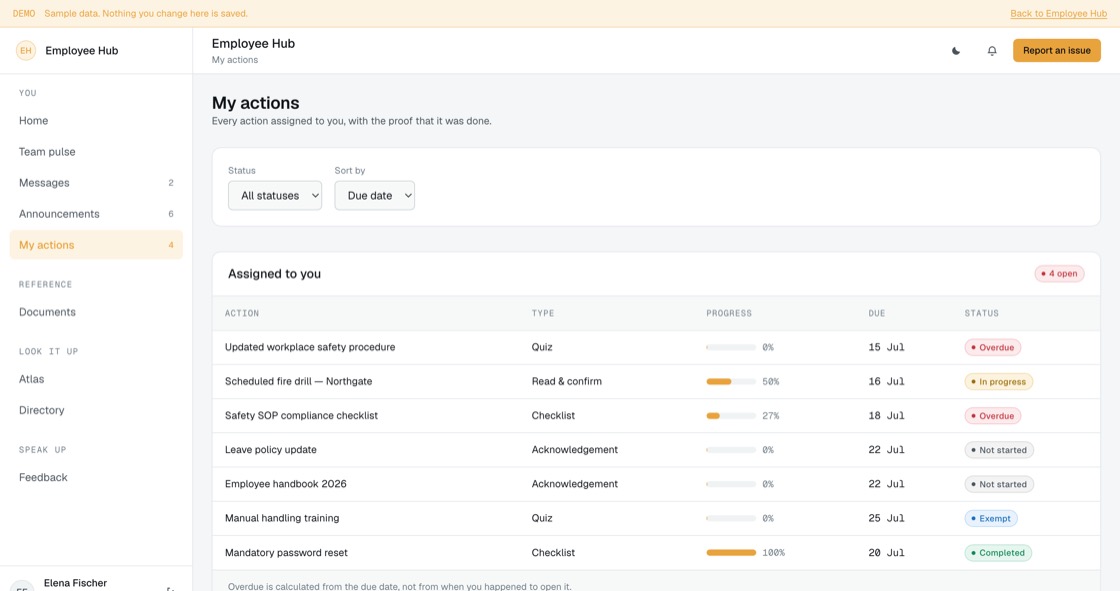Click progress bar showing 27%
This screenshot has width=1120, height=591.
click(731, 416)
